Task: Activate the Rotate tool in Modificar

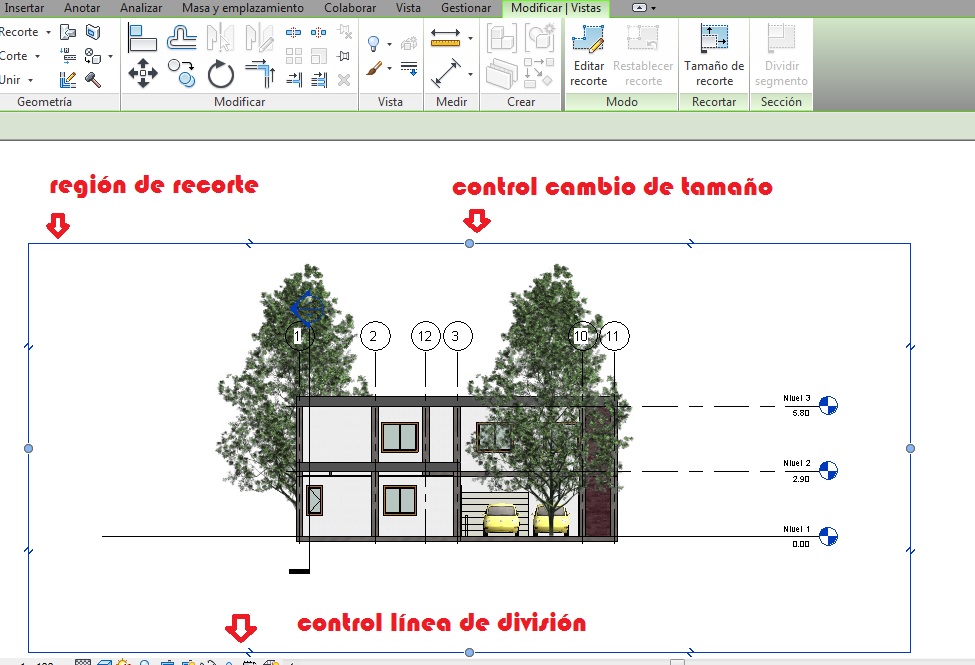Action: point(220,74)
